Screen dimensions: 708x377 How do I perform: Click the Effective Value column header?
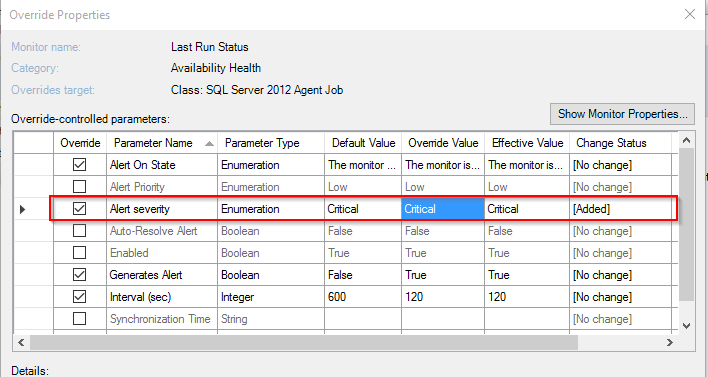click(x=527, y=143)
